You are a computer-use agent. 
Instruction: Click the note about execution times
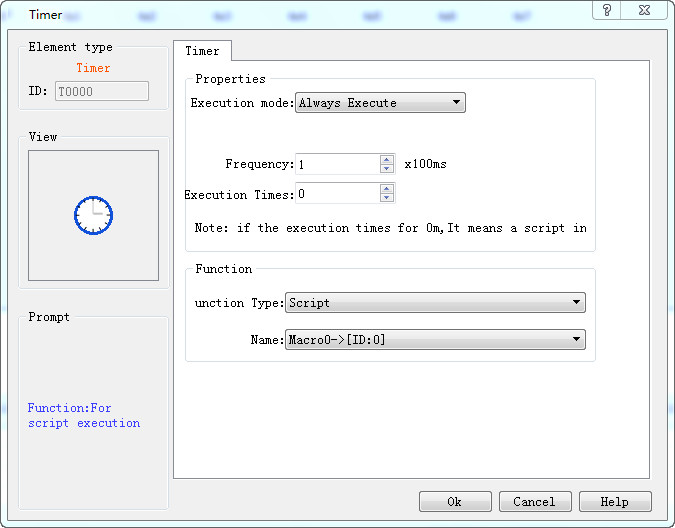point(390,228)
